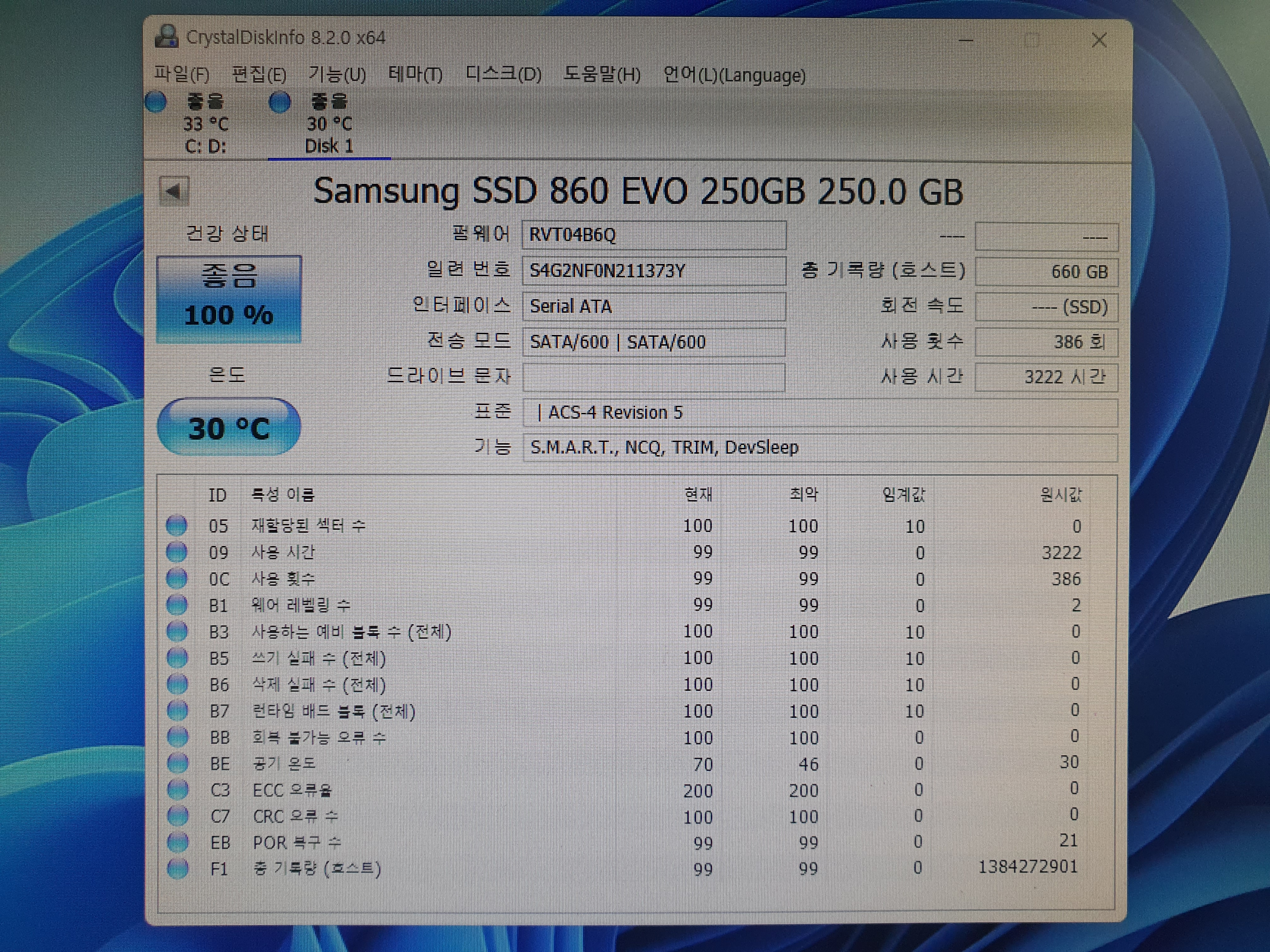Click the serial number field S4G2NF0N211373Y
This screenshot has width=1270, height=952.
pos(654,271)
